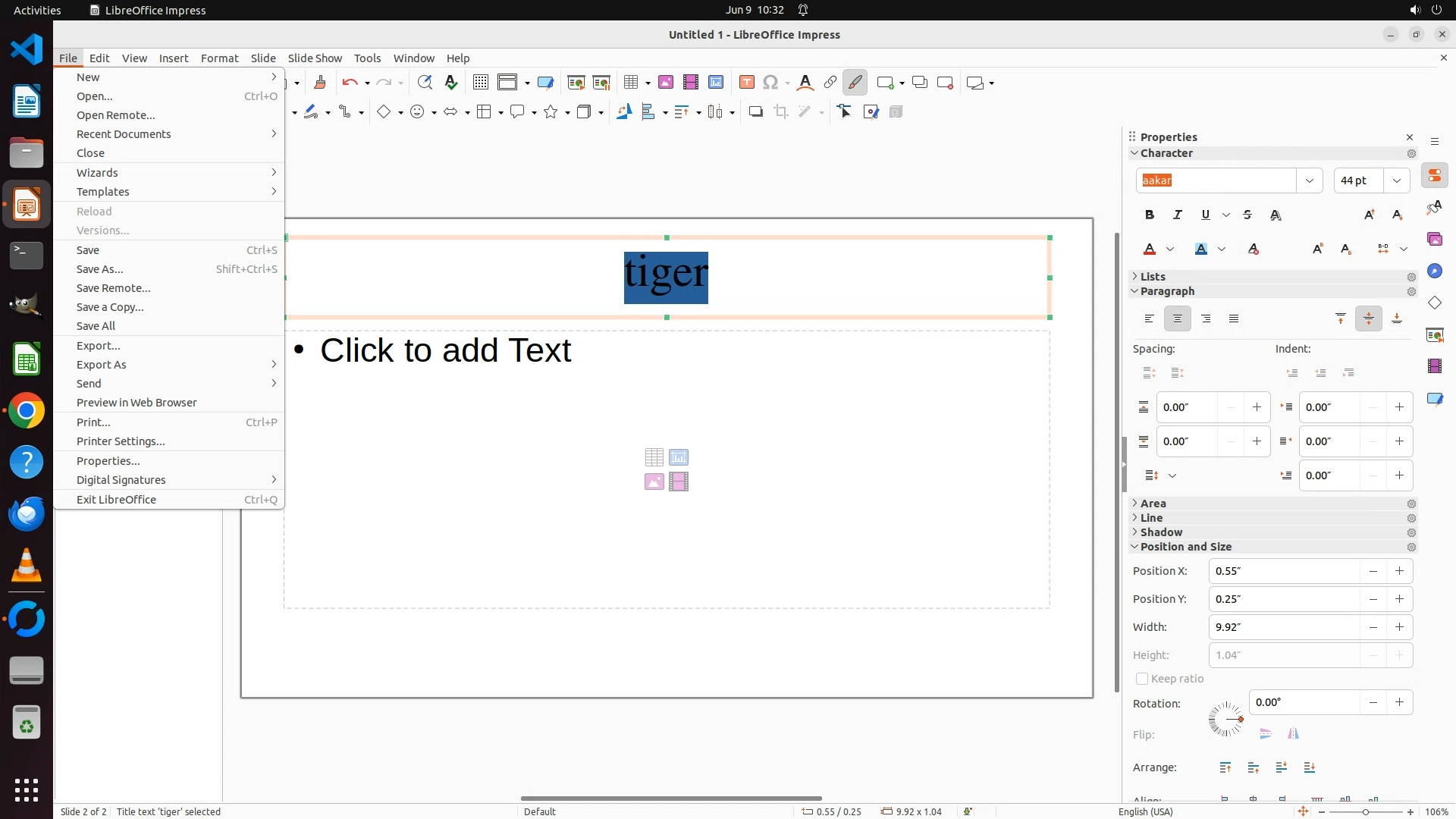Image resolution: width=1456 pixels, height=819 pixels.
Task: Expand the Area section
Action: click(x=1153, y=504)
